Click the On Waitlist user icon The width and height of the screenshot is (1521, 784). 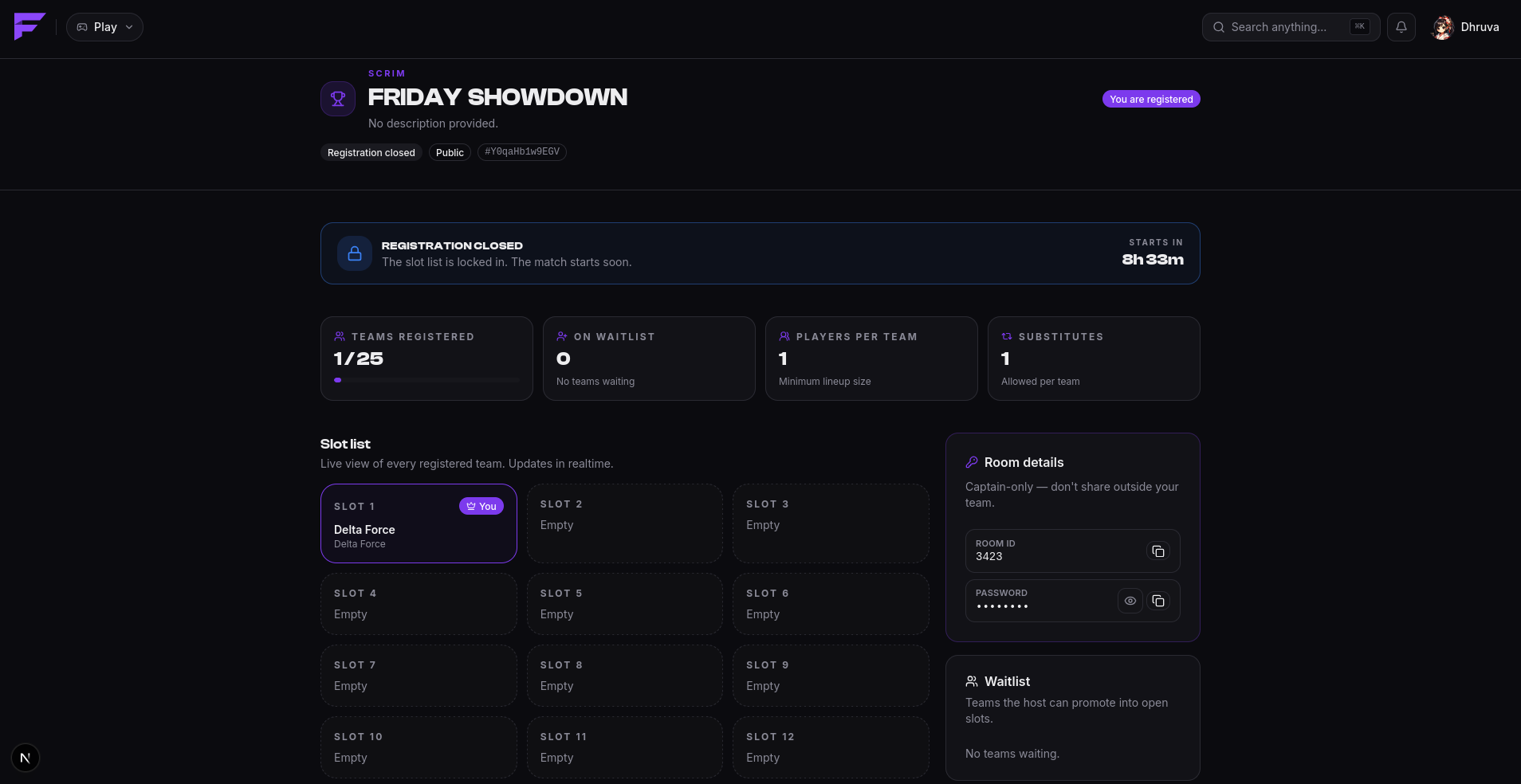point(562,336)
